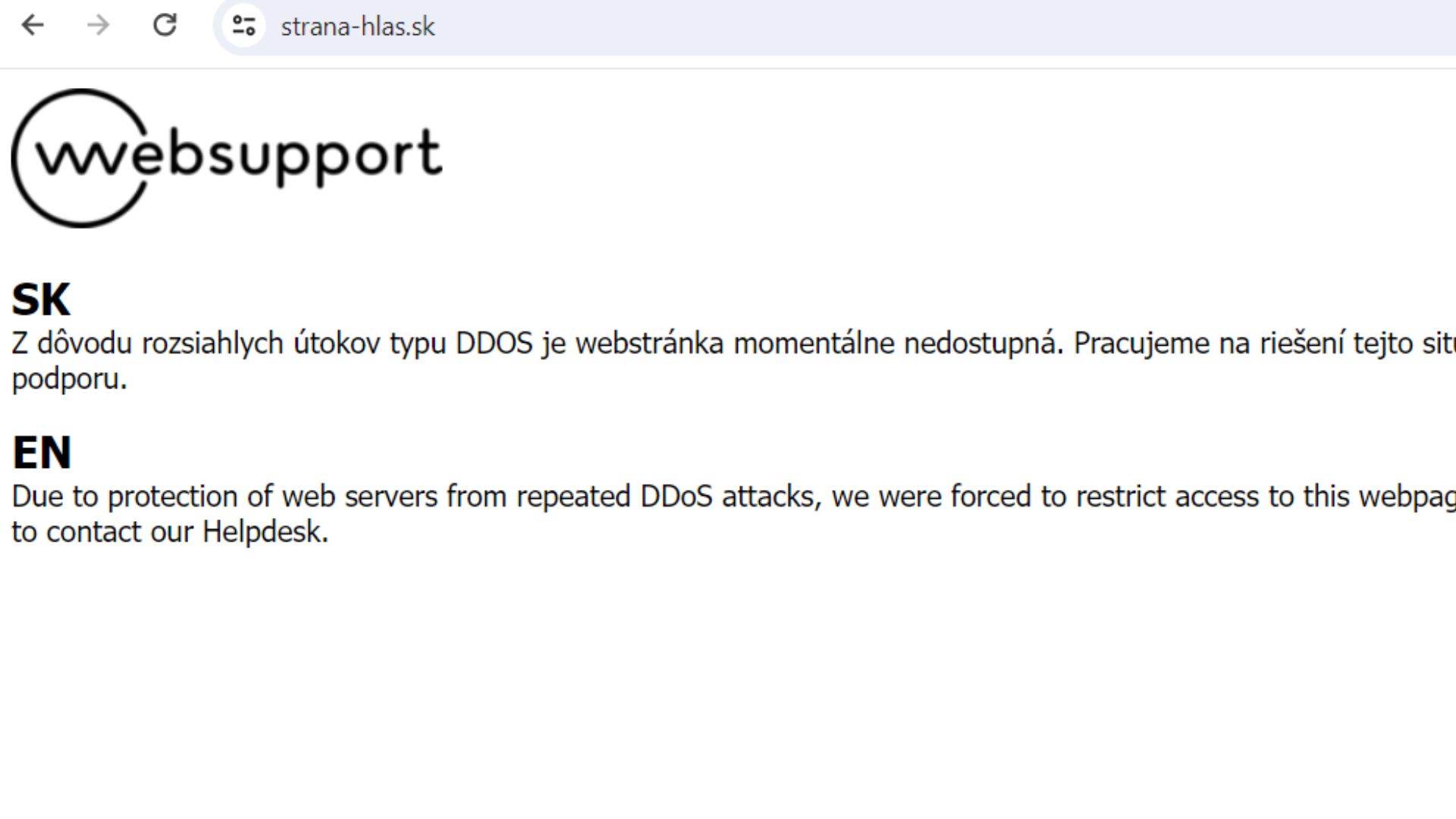The image size is (1456, 819).
Task: Reload the strana-hlas.sk page
Action: coord(165,26)
